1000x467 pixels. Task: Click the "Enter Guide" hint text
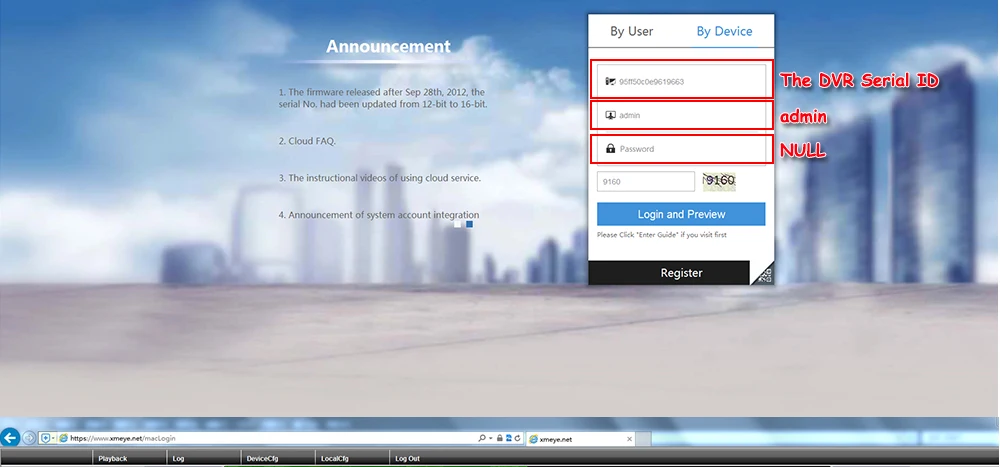coord(661,235)
